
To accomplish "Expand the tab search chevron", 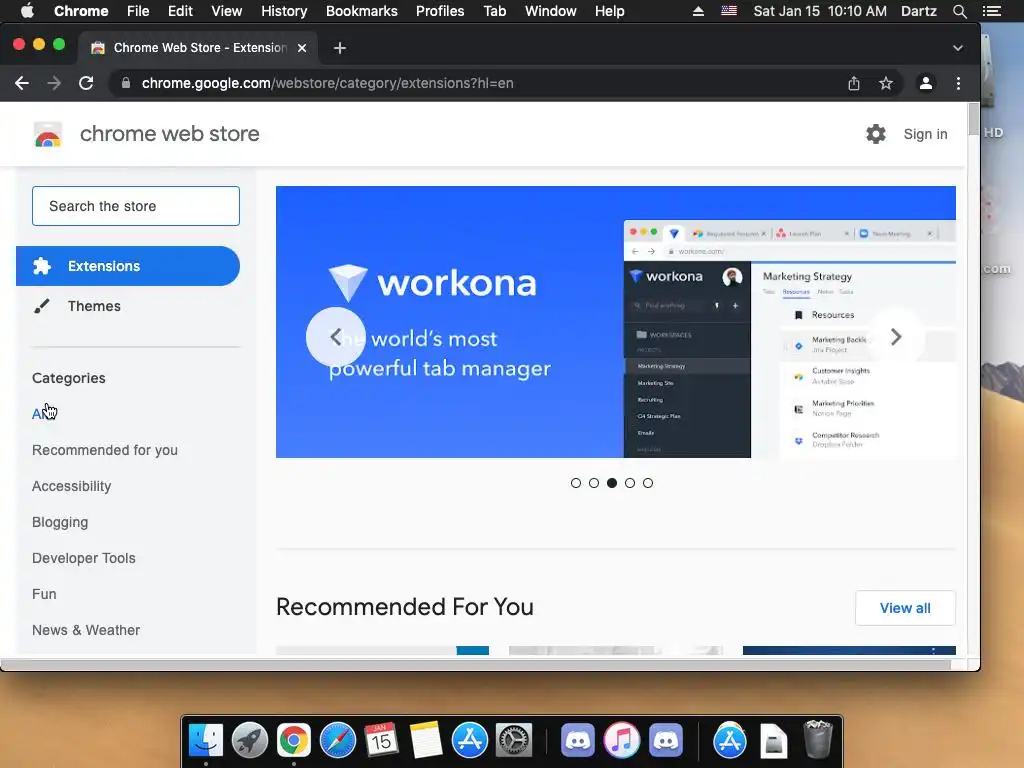I will pyautogui.click(x=957, y=48).
